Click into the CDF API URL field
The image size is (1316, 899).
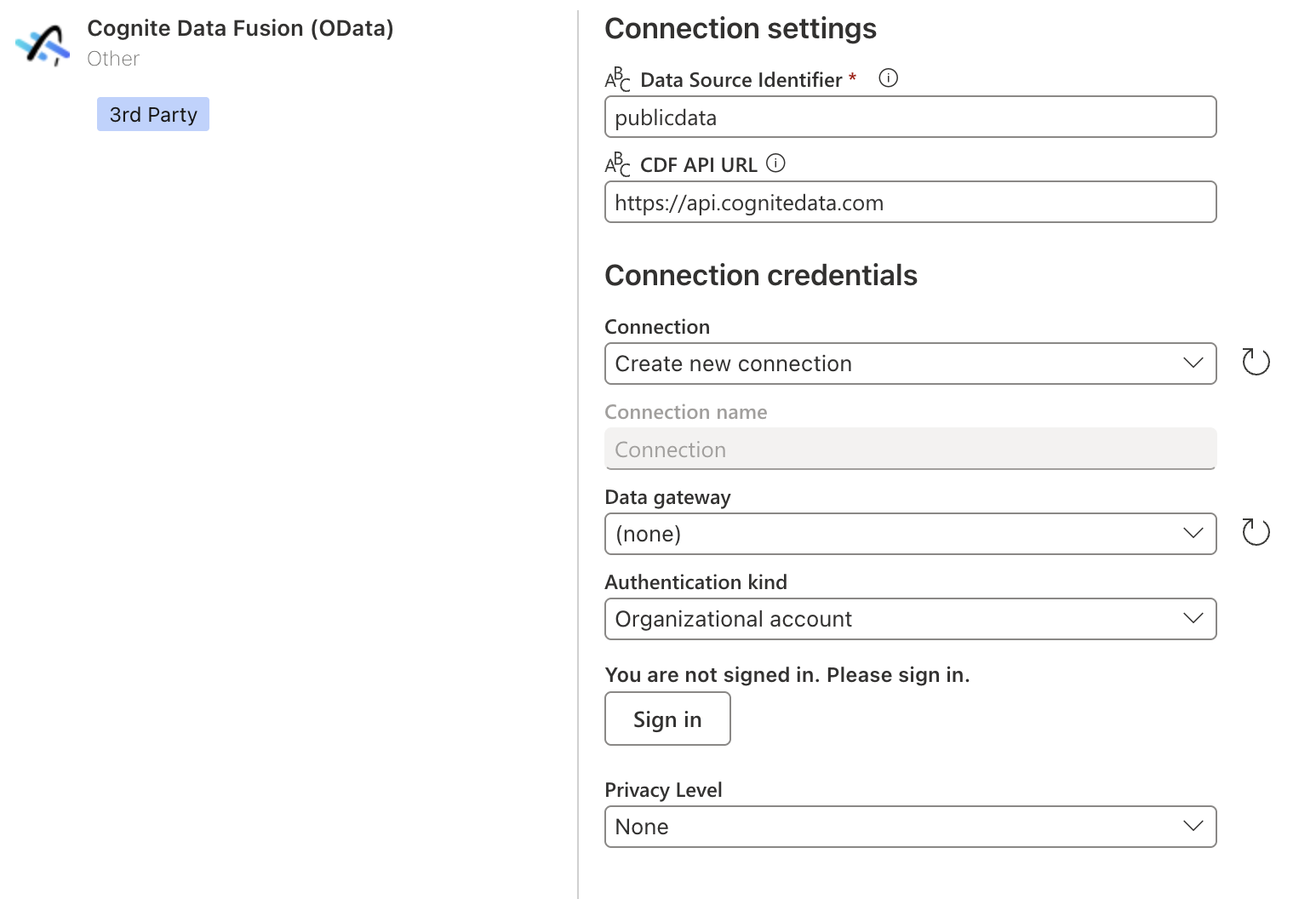tap(910, 203)
